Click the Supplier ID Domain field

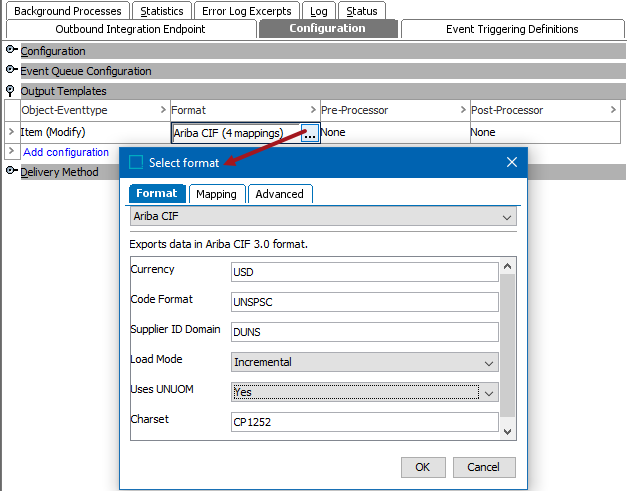[x=364, y=332]
